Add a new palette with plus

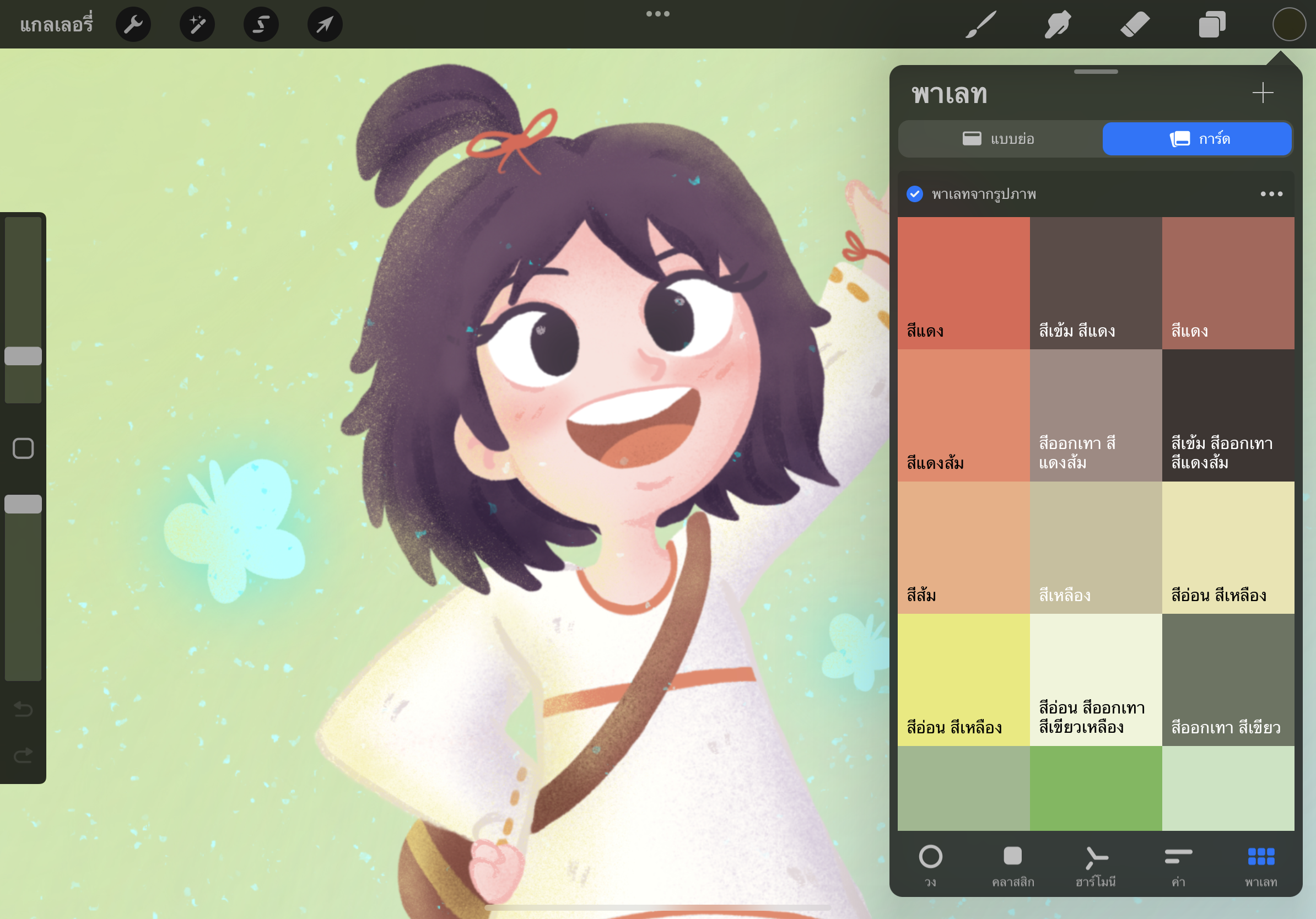pyautogui.click(x=1263, y=93)
